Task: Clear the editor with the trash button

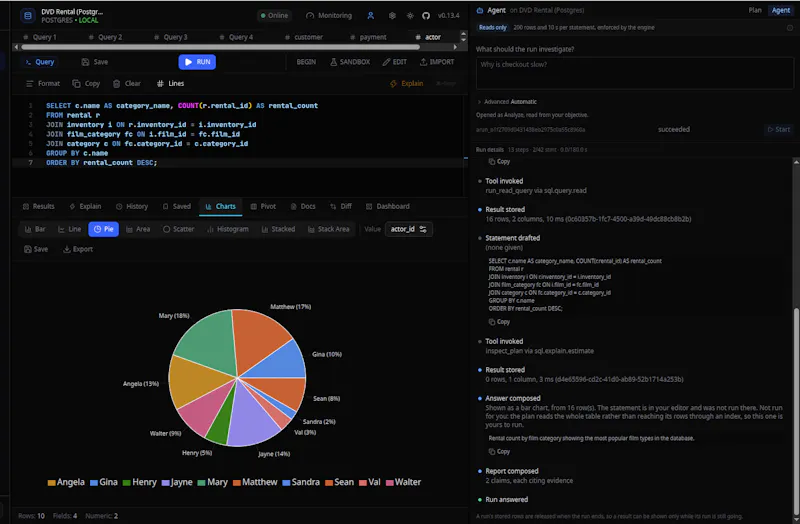Action: click(x=127, y=83)
